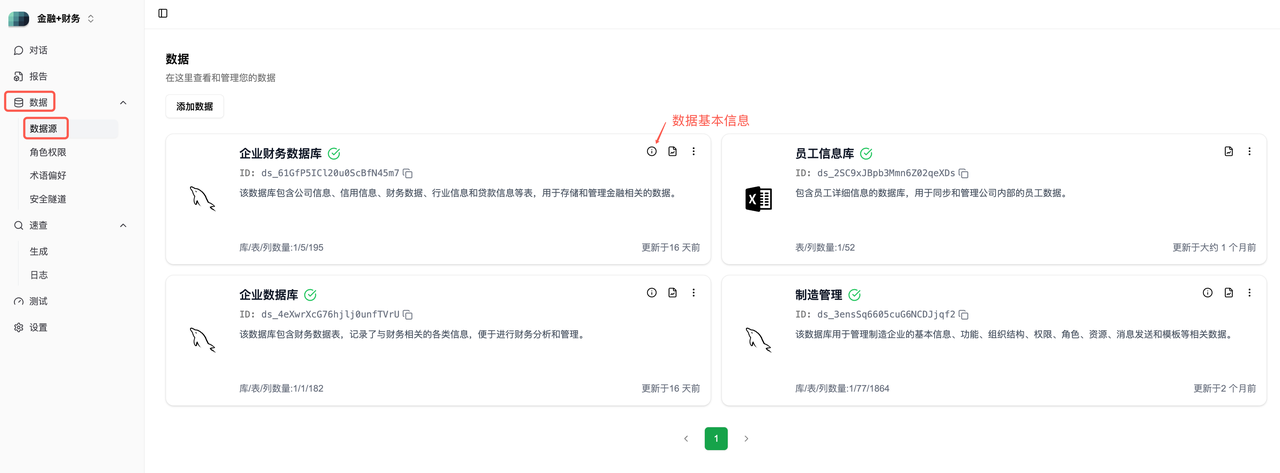
Task: Click info icon on 制造管理 card
Action: coord(1207,293)
